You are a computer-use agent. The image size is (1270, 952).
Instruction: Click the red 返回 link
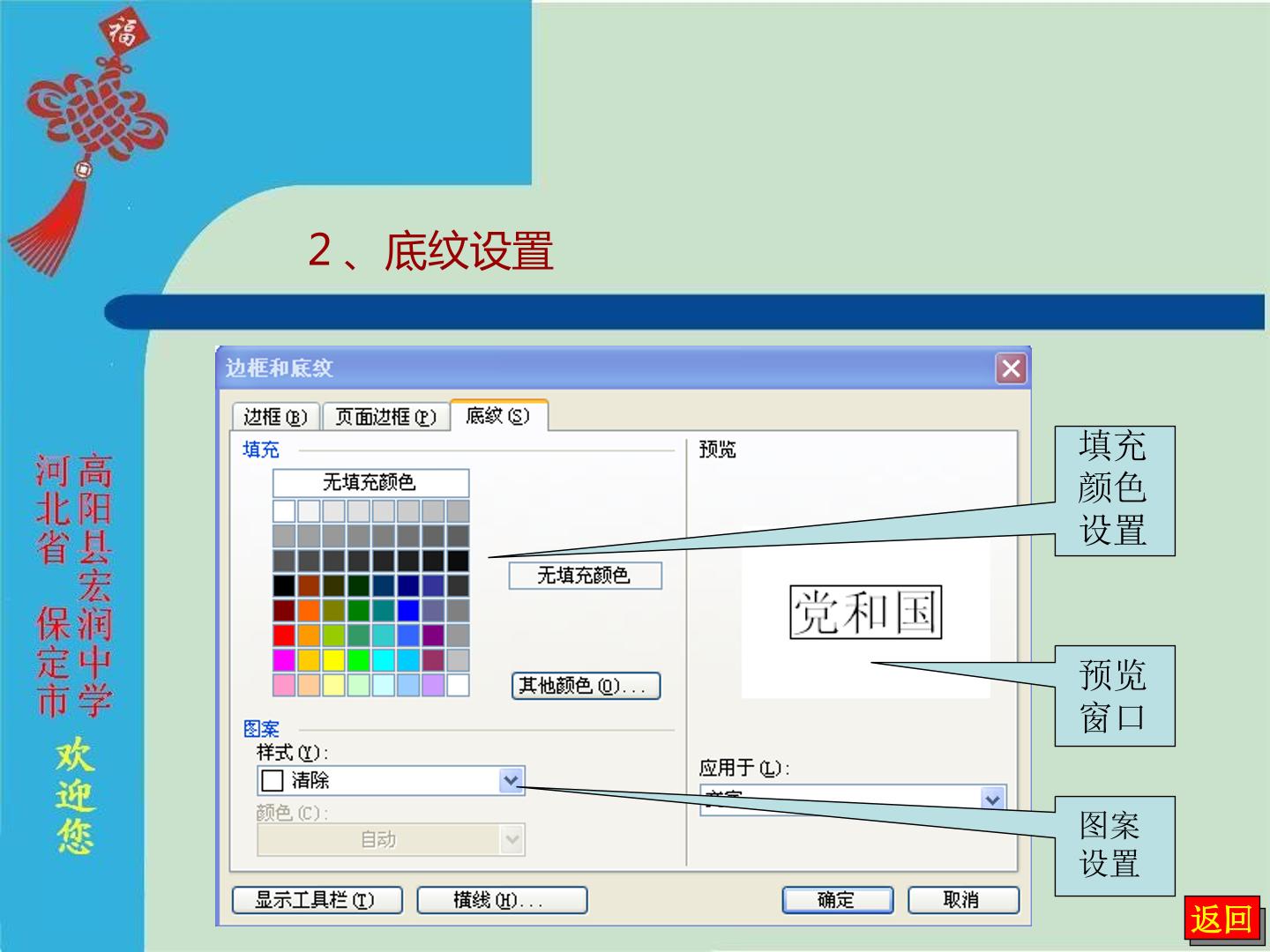[x=1221, y=919]
